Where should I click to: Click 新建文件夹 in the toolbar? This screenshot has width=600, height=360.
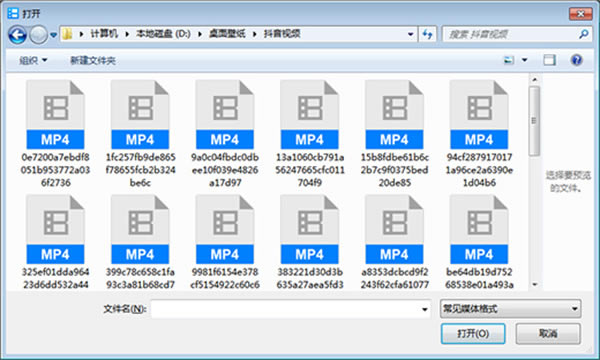coord(93,60)
